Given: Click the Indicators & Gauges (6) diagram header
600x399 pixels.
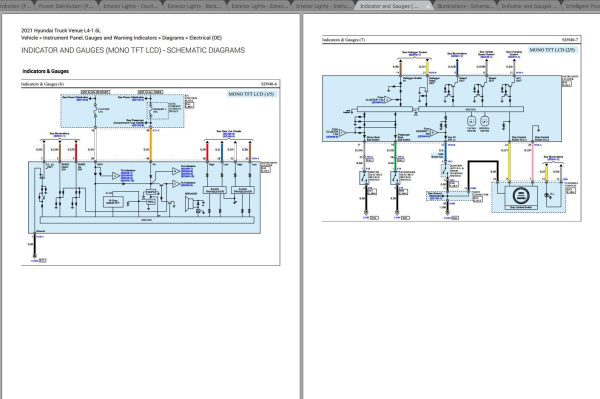Looking at the screenshot, I should click(x=42, y=84).
